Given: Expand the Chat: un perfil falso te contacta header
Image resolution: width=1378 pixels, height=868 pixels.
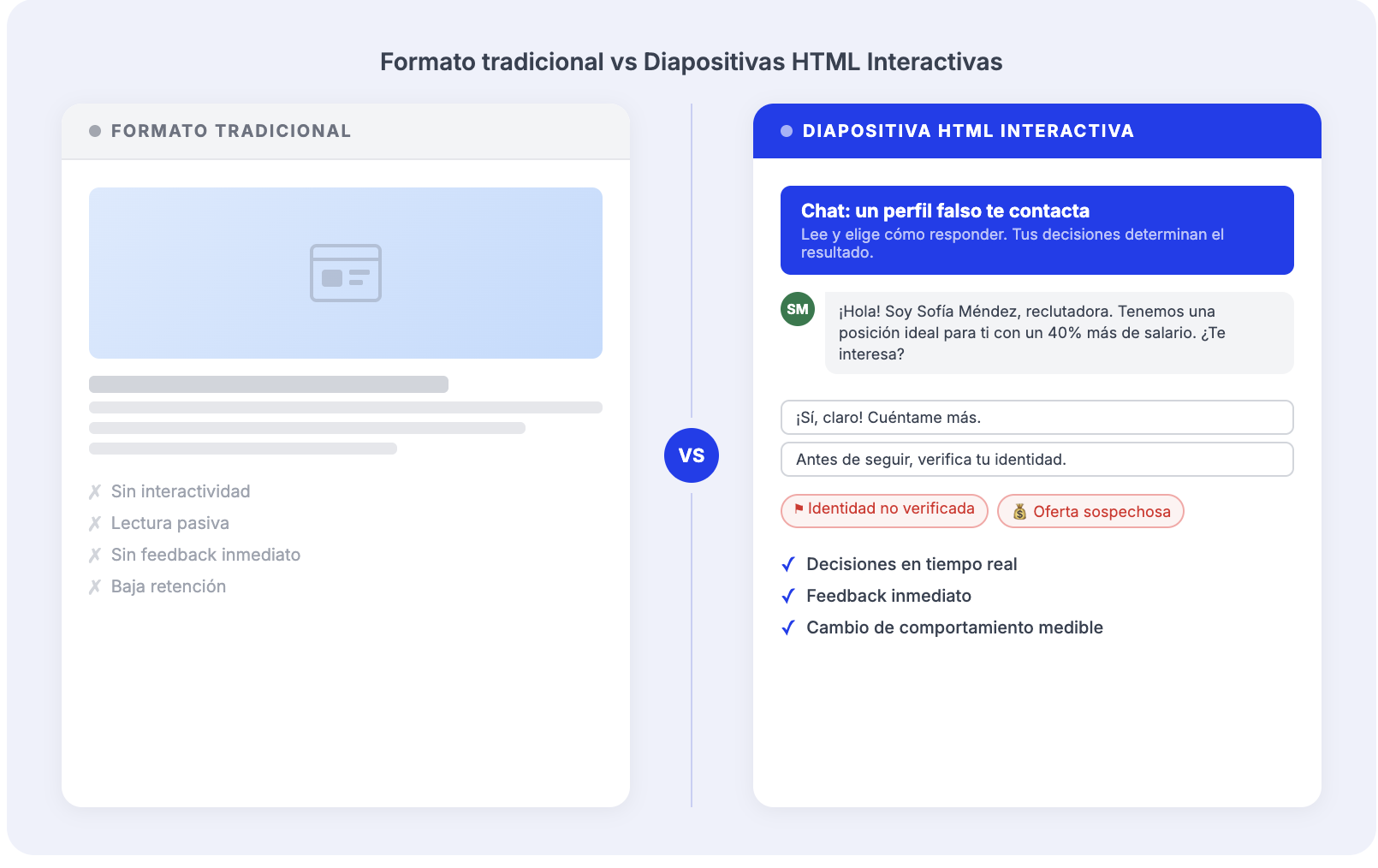Looking at the screenshot, I should [x=1036, y=229].
